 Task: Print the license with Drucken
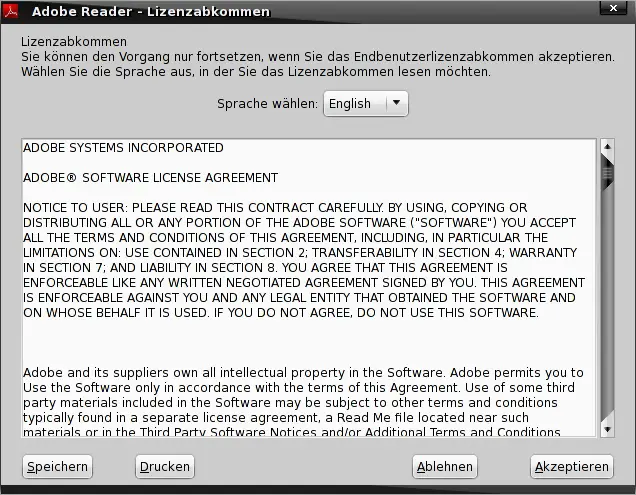coord(165,467)
